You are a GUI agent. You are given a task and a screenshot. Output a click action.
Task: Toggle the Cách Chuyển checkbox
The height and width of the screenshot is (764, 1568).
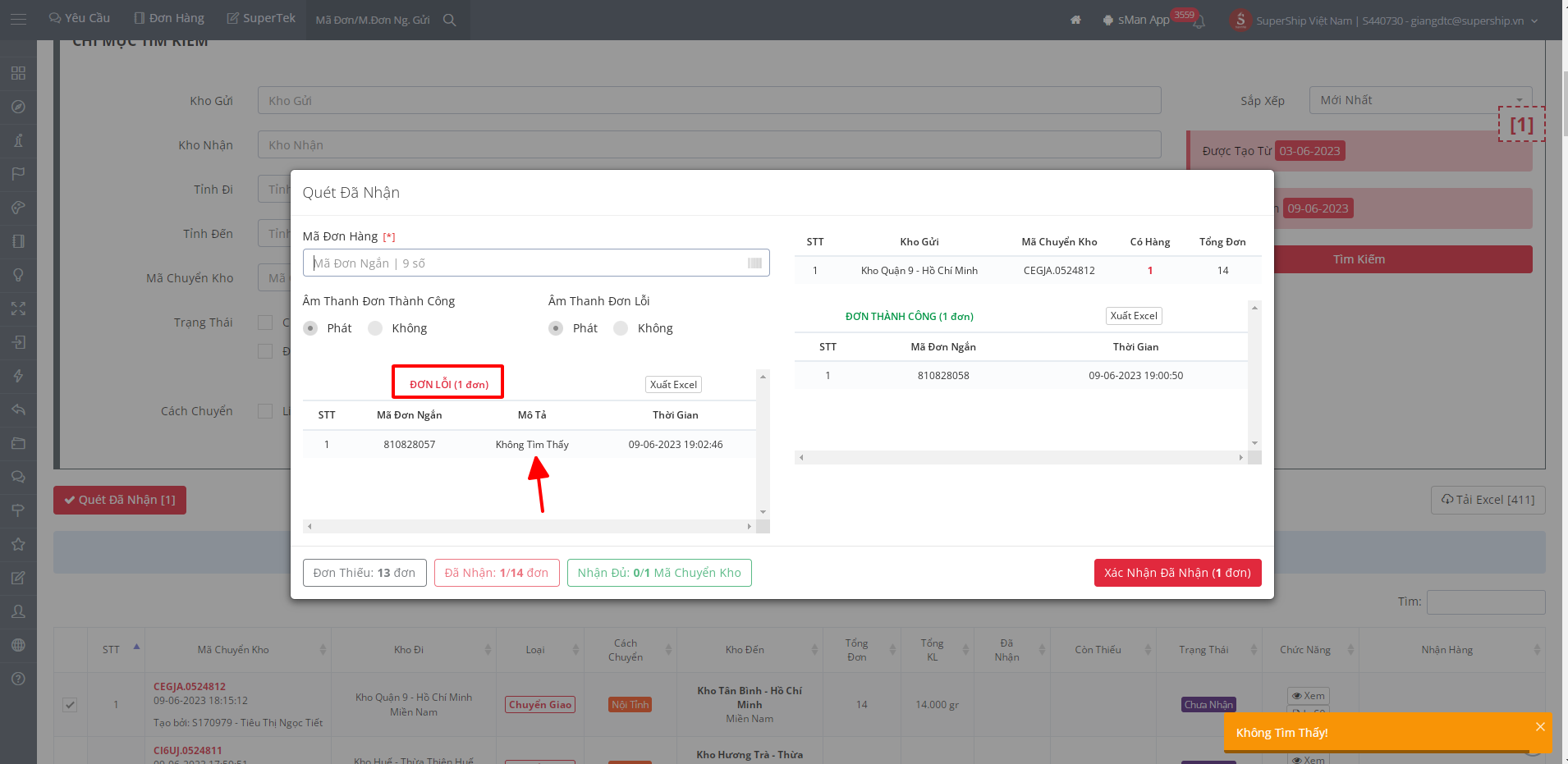265,411
